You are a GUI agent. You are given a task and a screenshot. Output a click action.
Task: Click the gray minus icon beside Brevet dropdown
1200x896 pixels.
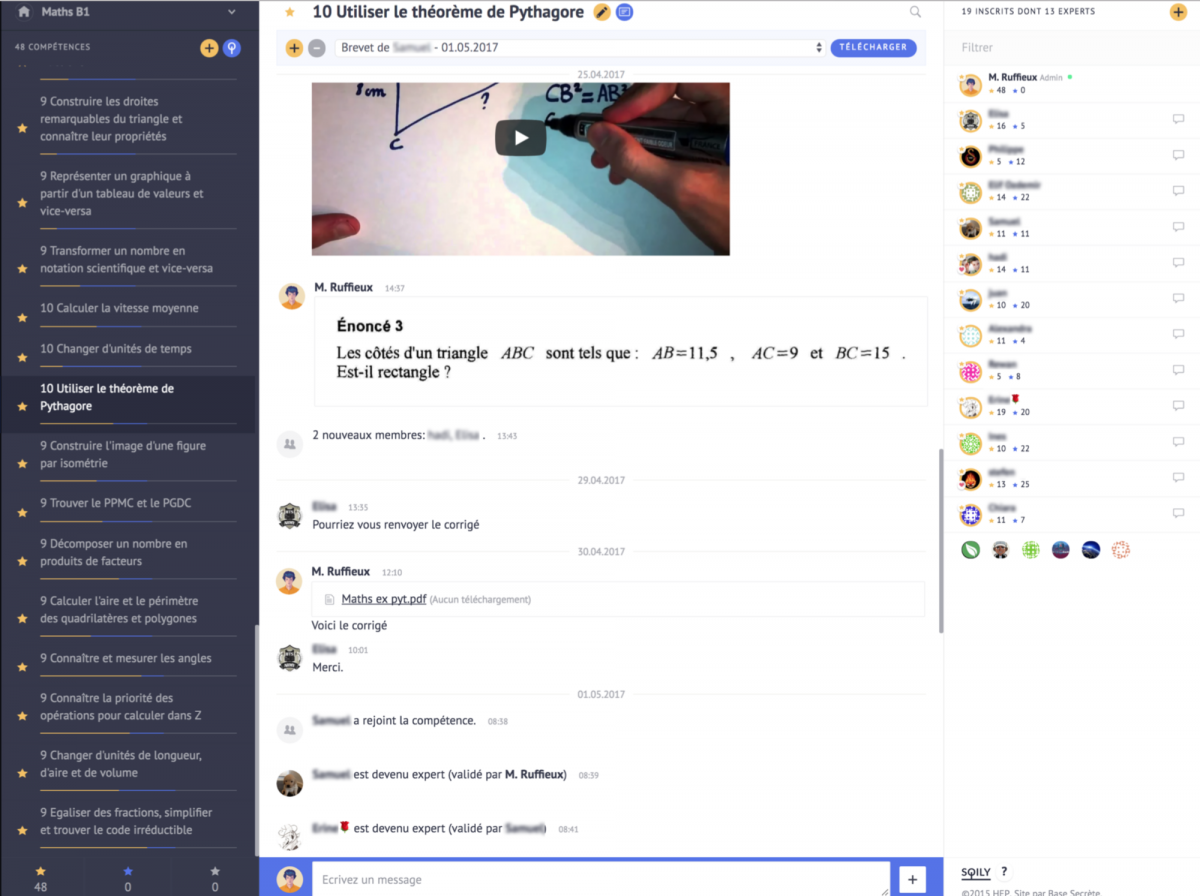coord(317,48)
